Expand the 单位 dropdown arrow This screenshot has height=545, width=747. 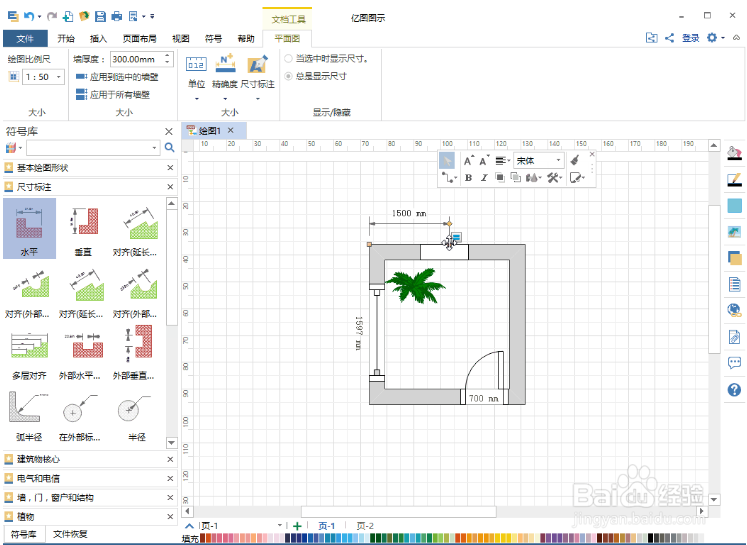click(x=197, y=99)
